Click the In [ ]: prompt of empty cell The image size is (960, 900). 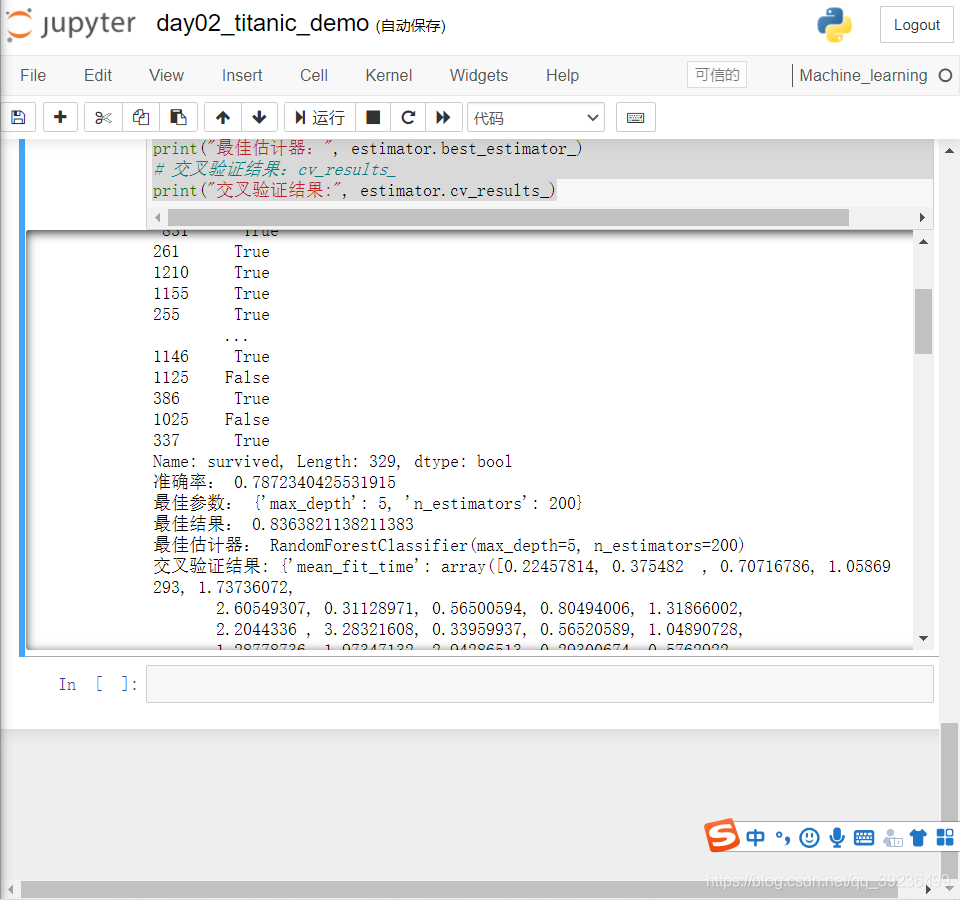click(98, 684)
